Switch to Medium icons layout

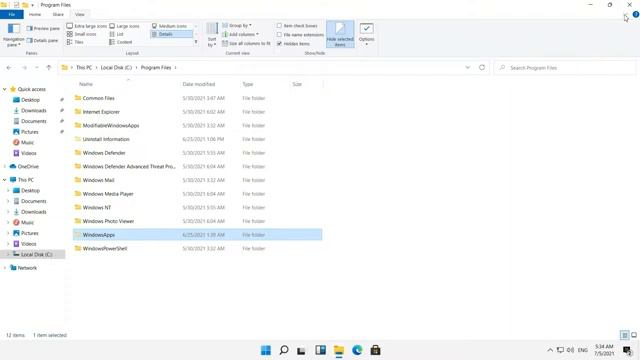[169, 26]
